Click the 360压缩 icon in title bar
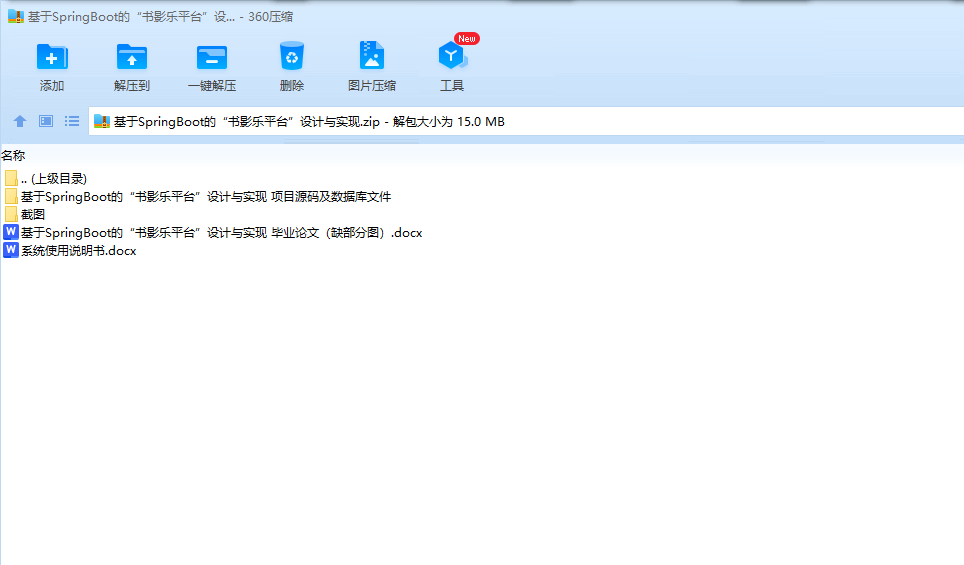Viewport: 964px width, 565px height. (16, 17)
